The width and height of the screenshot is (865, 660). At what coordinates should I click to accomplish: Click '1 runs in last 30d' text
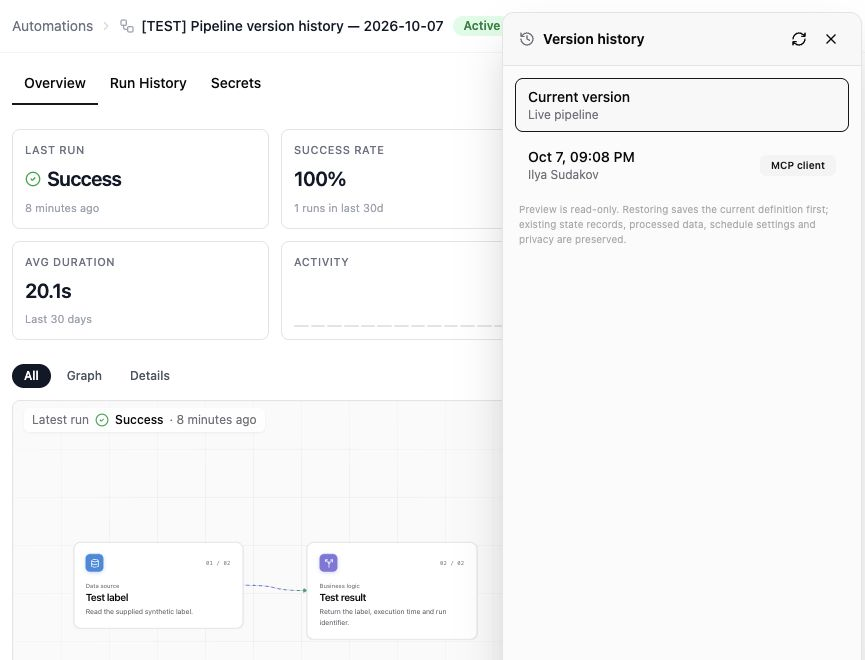pyautogui.click(x=339, y=208)
